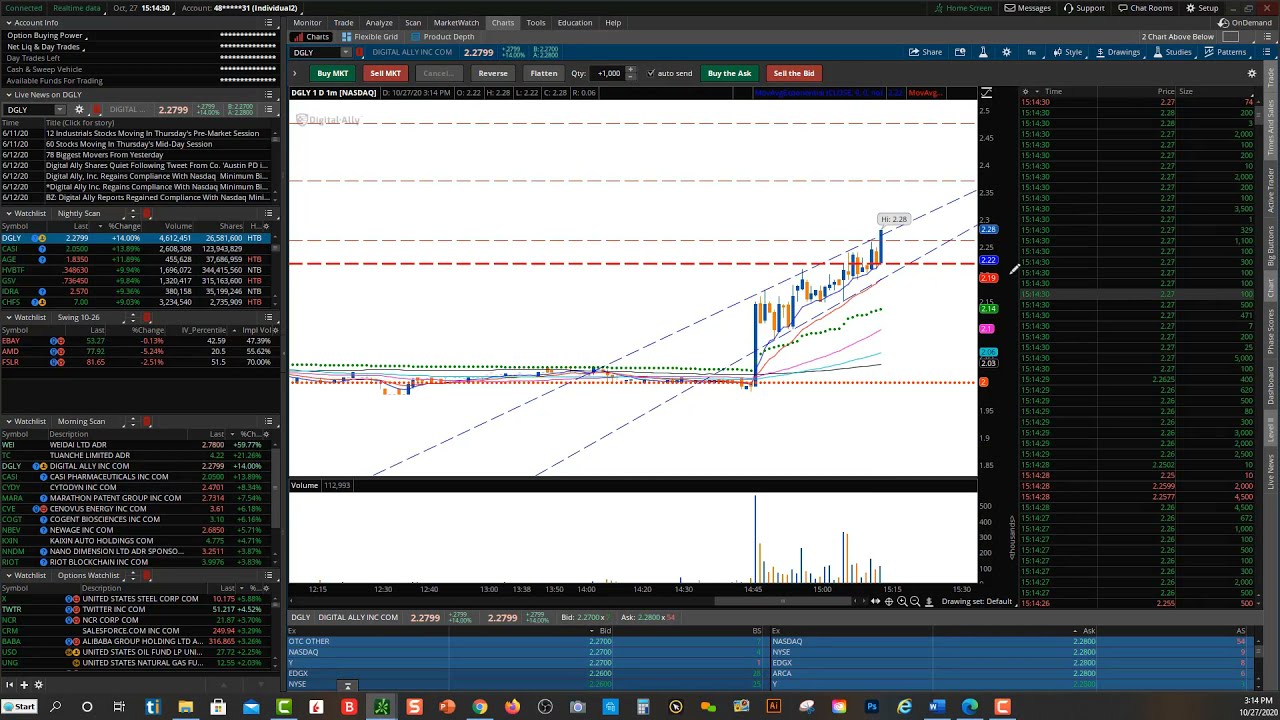Open Account Info section menu icon
This screenshot has height=720, width=1280.
268,22
